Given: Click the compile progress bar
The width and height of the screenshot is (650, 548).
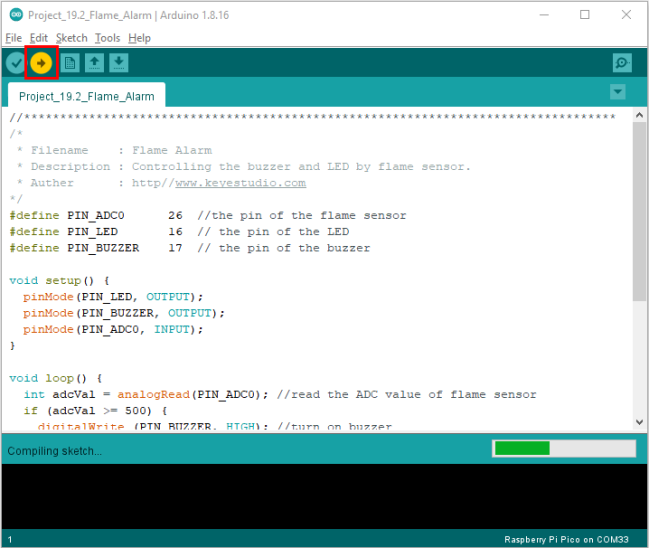Looking at the screenshot, I should [x=564, y=448].
